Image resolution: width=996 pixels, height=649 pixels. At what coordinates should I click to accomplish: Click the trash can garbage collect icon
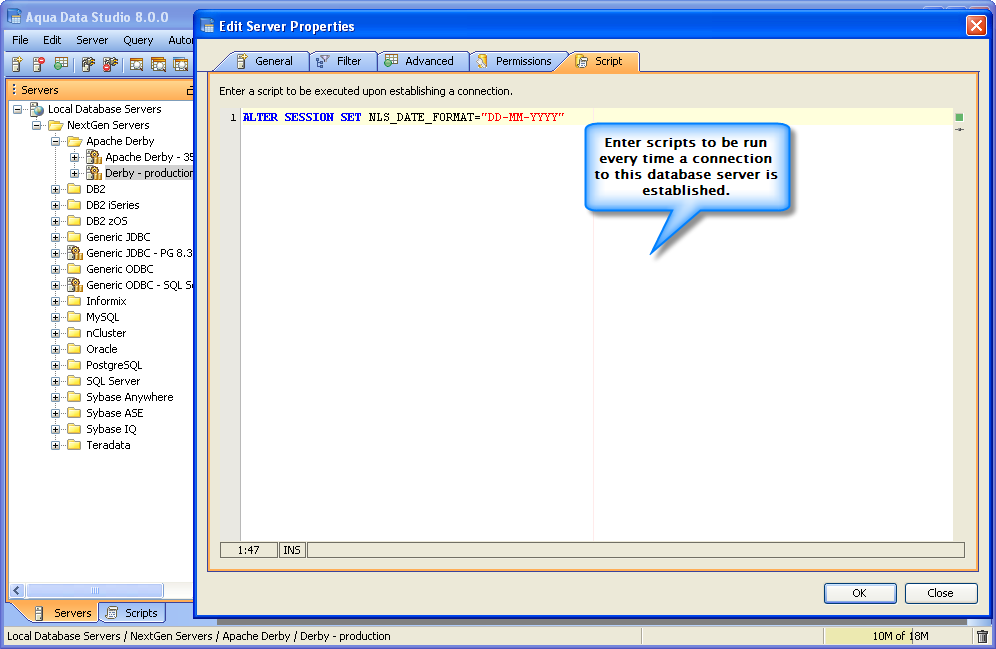[982, 636]
